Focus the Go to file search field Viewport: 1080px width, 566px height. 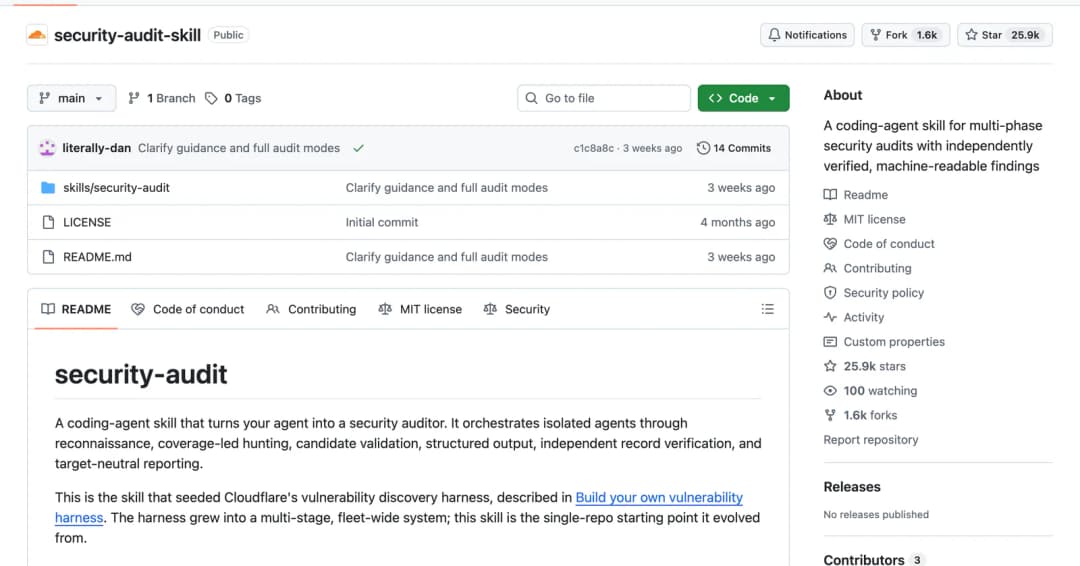[604, 98]
